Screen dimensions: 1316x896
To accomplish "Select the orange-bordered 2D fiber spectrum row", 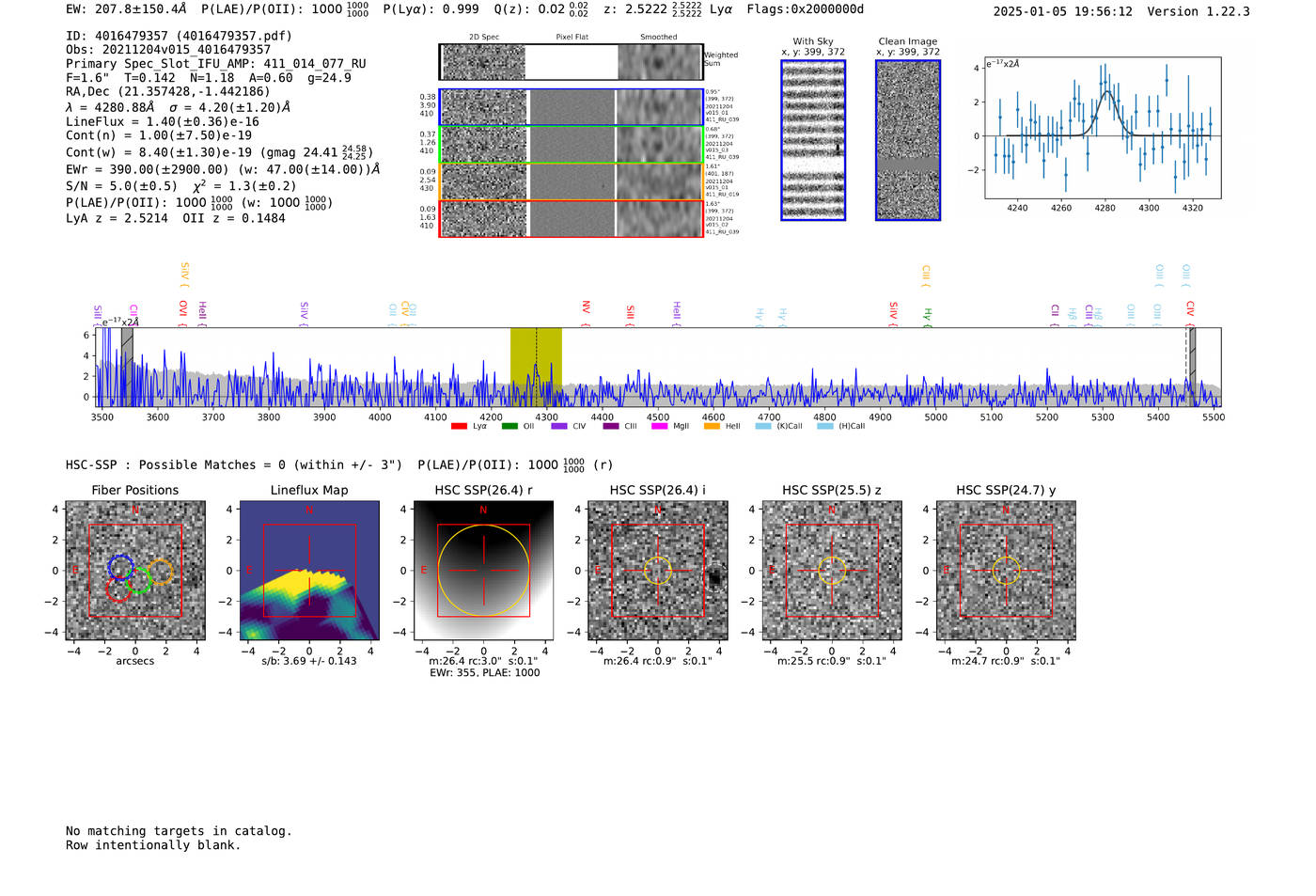I will click(571, 181).
